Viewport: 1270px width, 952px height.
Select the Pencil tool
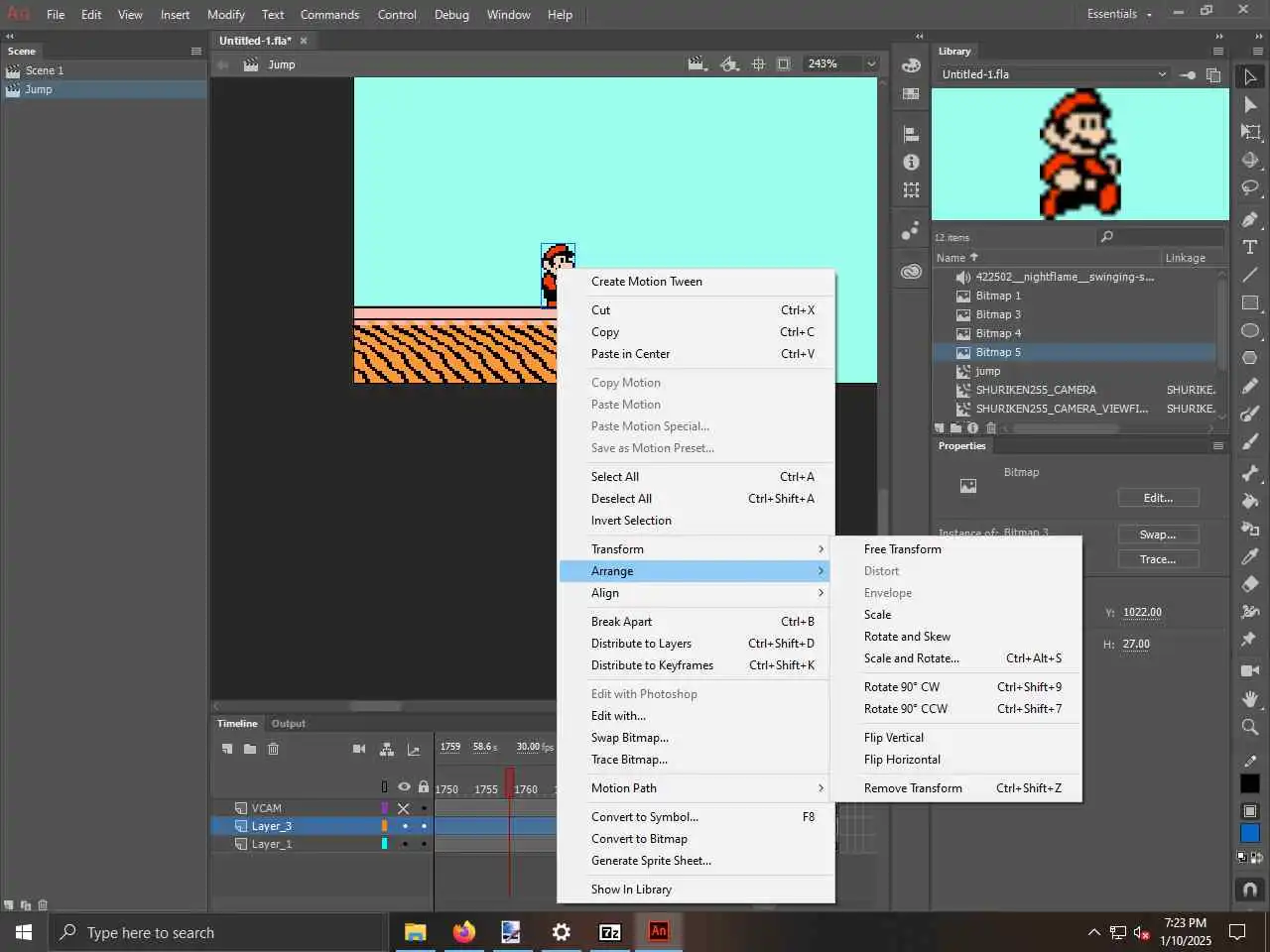tap(1250, 386)
